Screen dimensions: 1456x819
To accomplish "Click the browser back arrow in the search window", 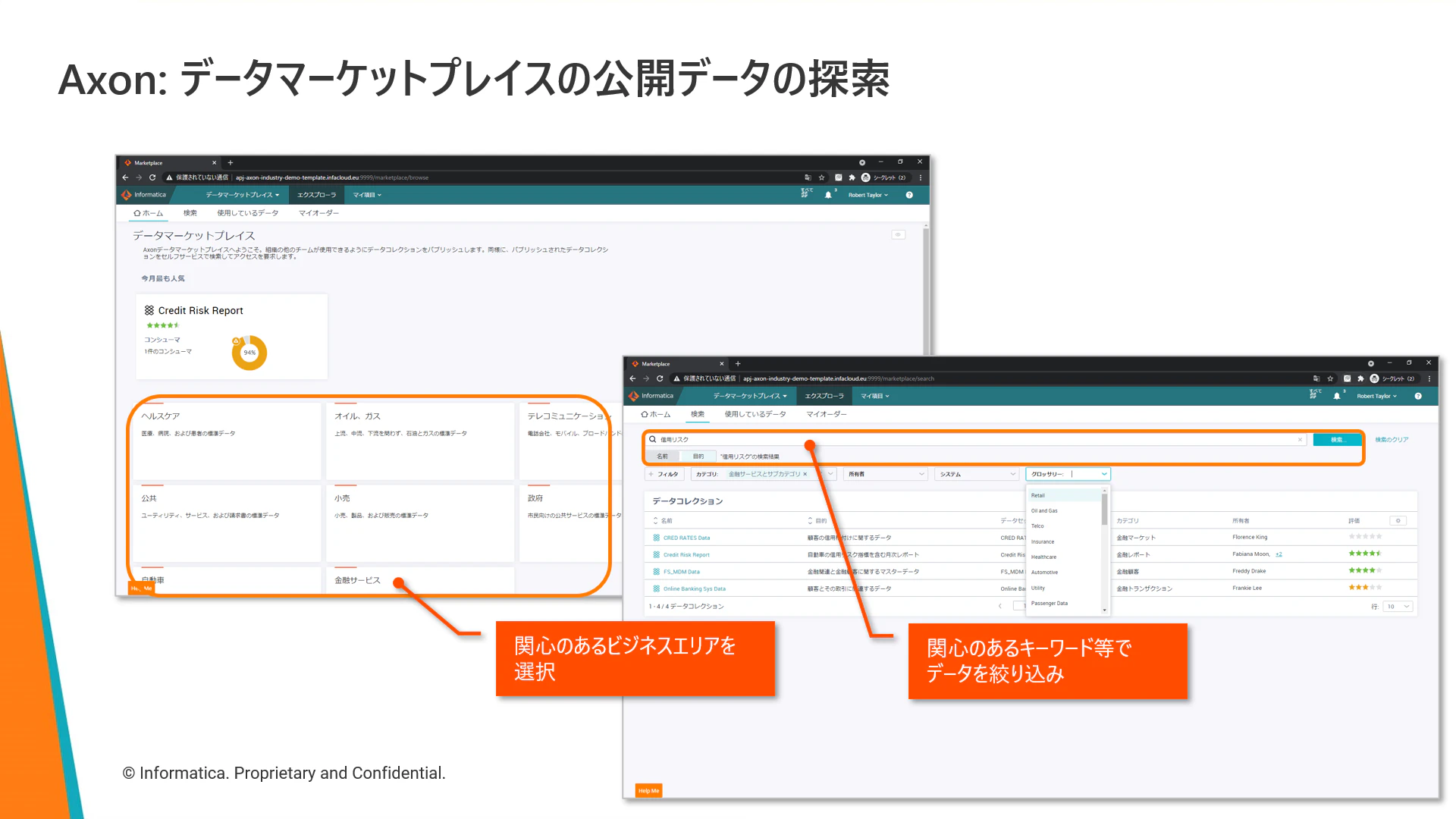I will click(632, 378).
